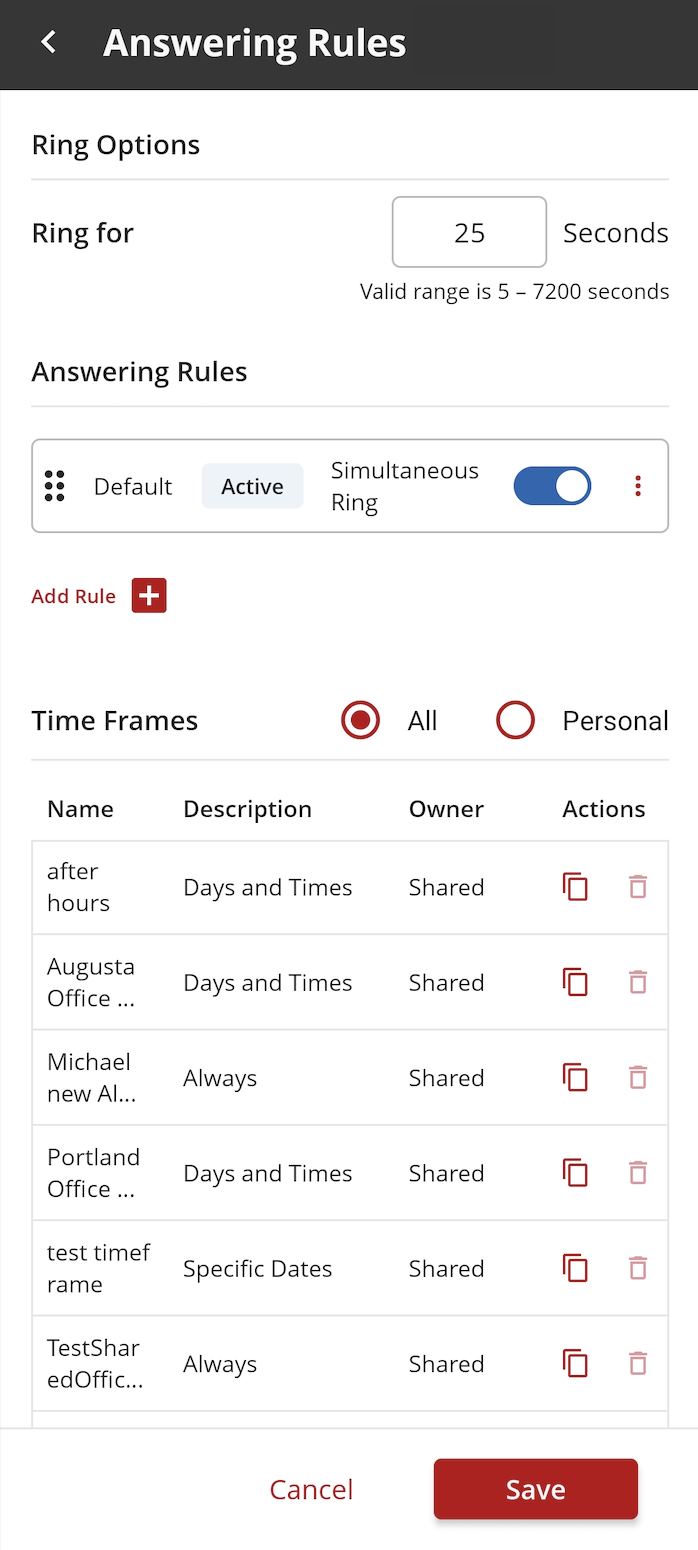Screen dimensions: 698x1550
Task: Delete the Michael new time frame
Action: click(x=638, y=1077)
